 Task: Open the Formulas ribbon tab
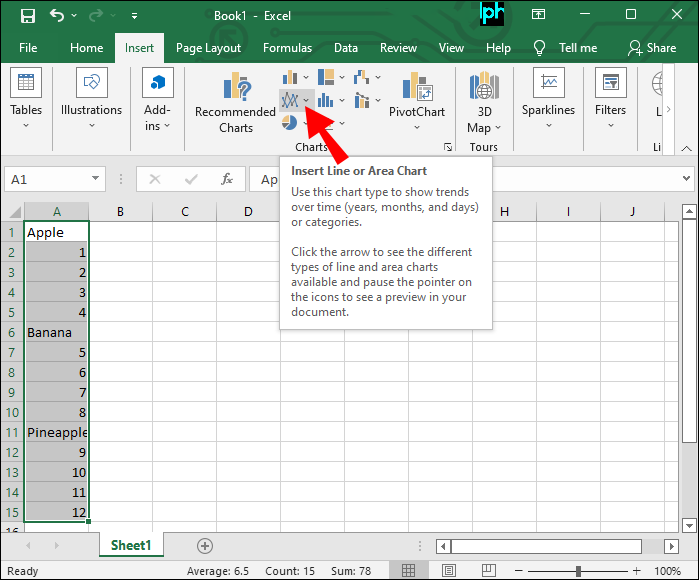point(287,47)
